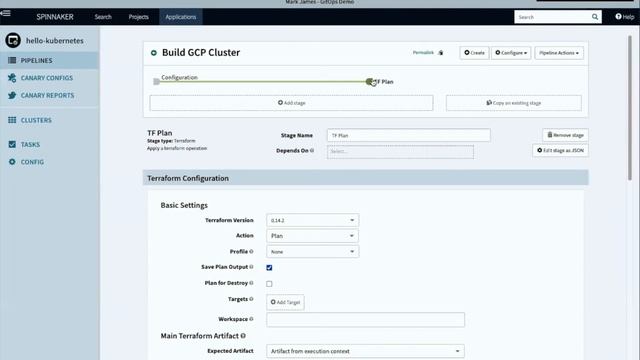Click the Canary Reports bird icon
The width and height of the screenshot is (640, 360).
(x=12, y=95)
